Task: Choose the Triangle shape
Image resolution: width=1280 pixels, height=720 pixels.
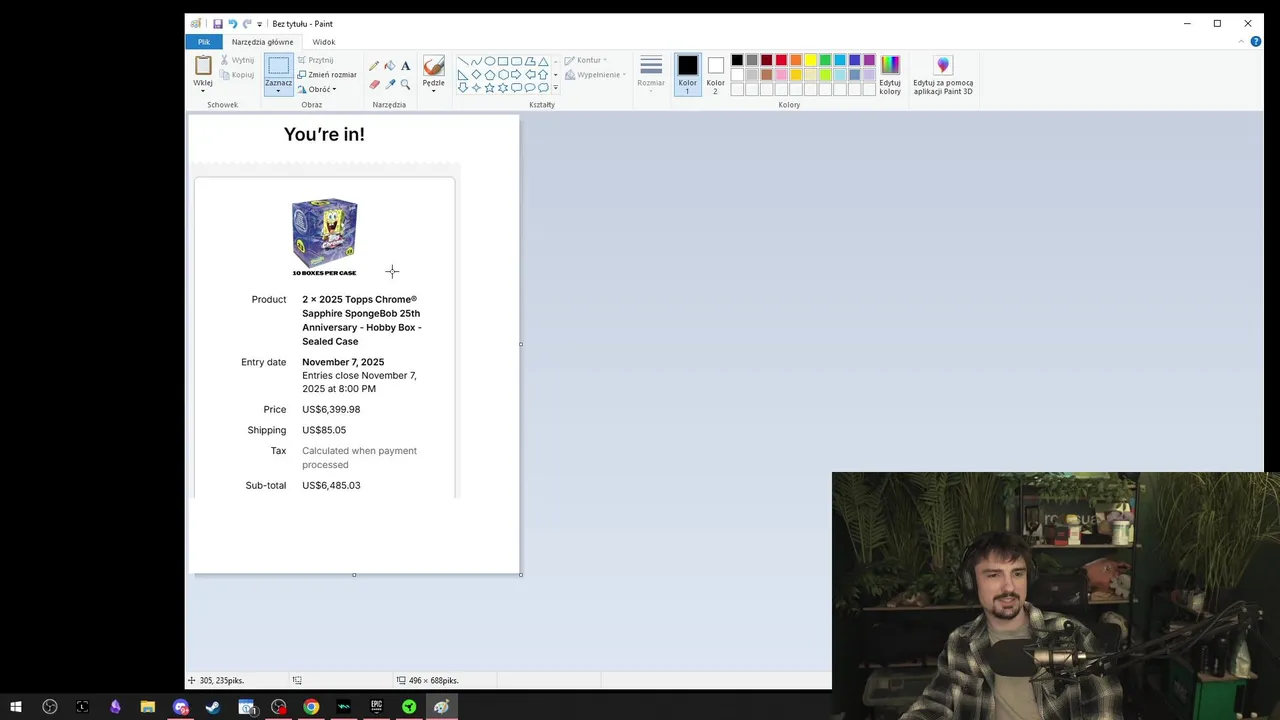Action: [543, 61]
